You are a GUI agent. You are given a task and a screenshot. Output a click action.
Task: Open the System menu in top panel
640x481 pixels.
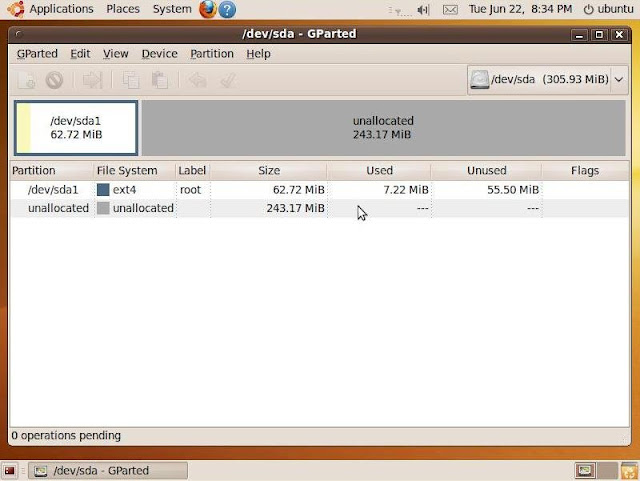point(172,9)
